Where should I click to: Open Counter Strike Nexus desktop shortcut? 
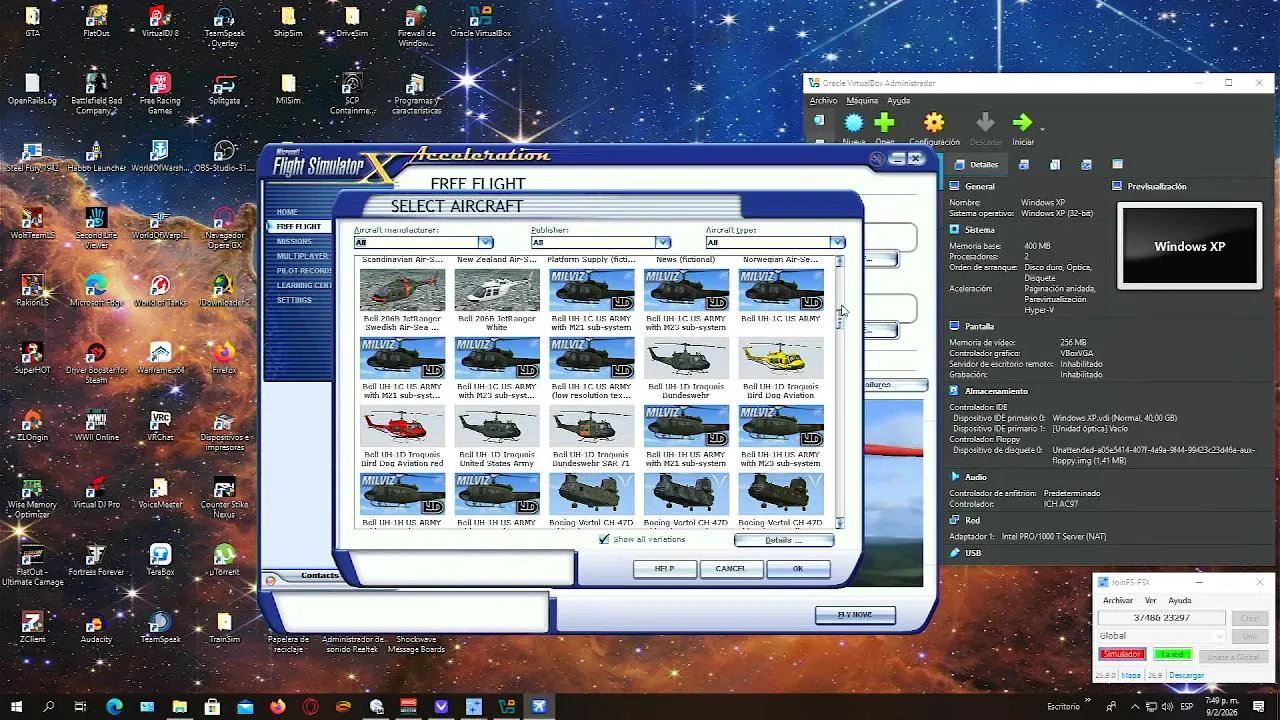(224, 496)
